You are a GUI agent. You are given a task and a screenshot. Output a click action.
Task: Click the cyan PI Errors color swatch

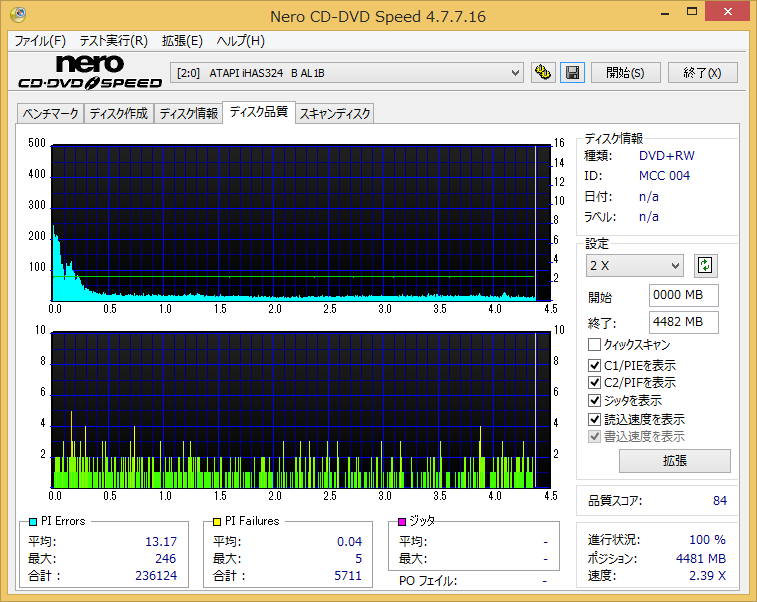[33, 521]
